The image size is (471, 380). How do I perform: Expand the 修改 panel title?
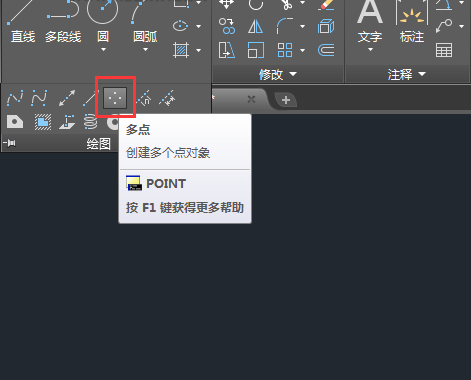[x=278, y=74]
